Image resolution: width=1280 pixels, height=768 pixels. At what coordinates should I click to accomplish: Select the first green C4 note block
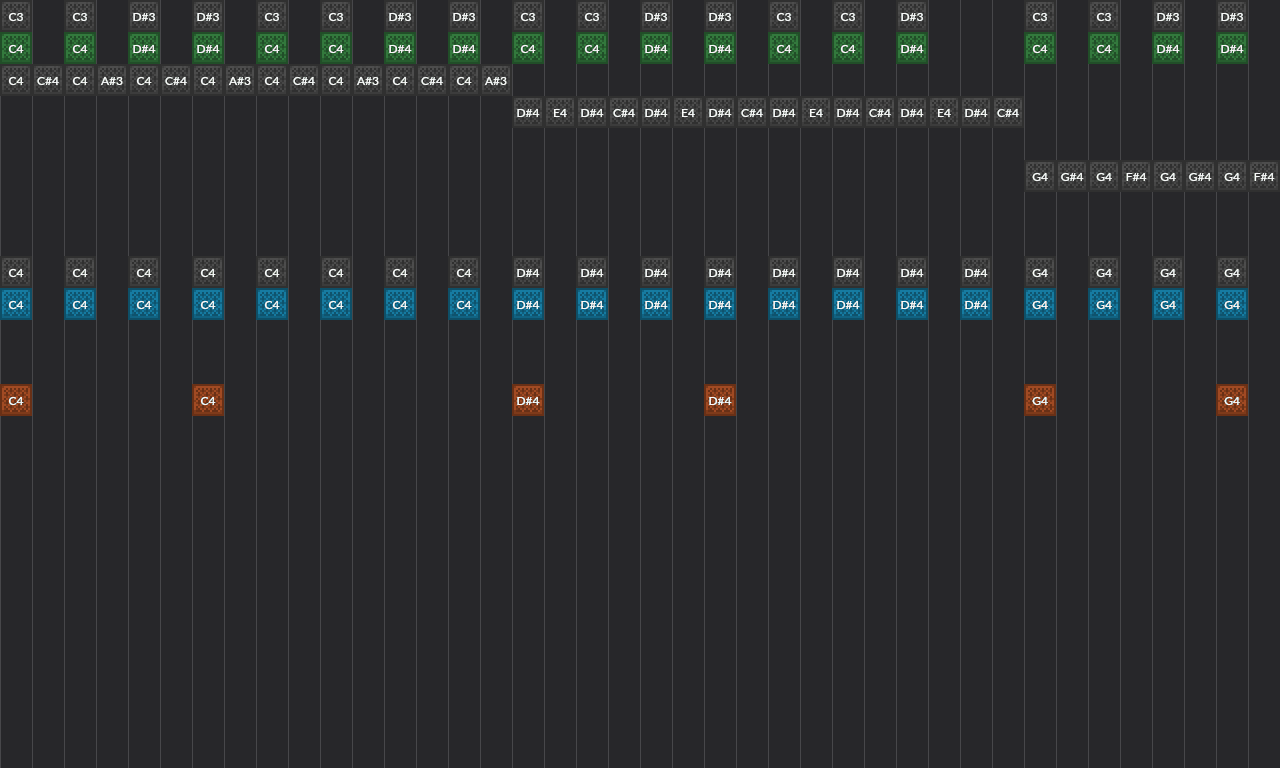16,48
